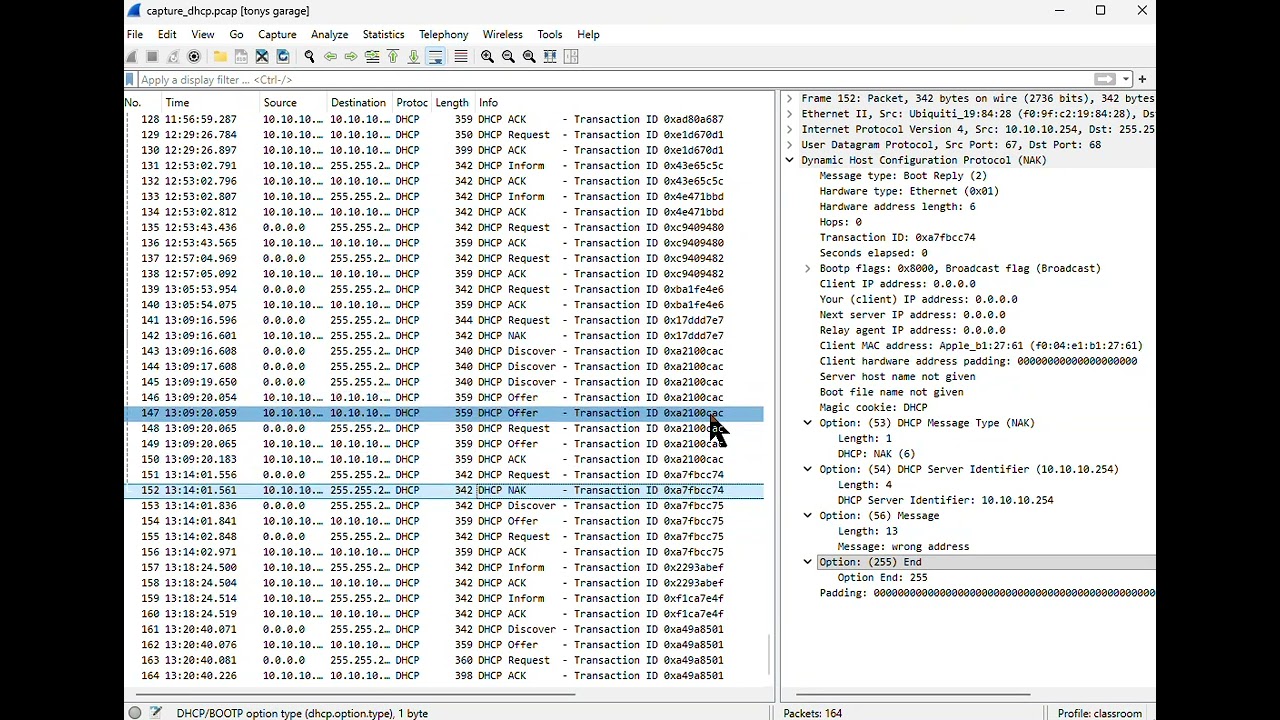
Task: Click the restart current capture icon
Action: coord(173,57)
